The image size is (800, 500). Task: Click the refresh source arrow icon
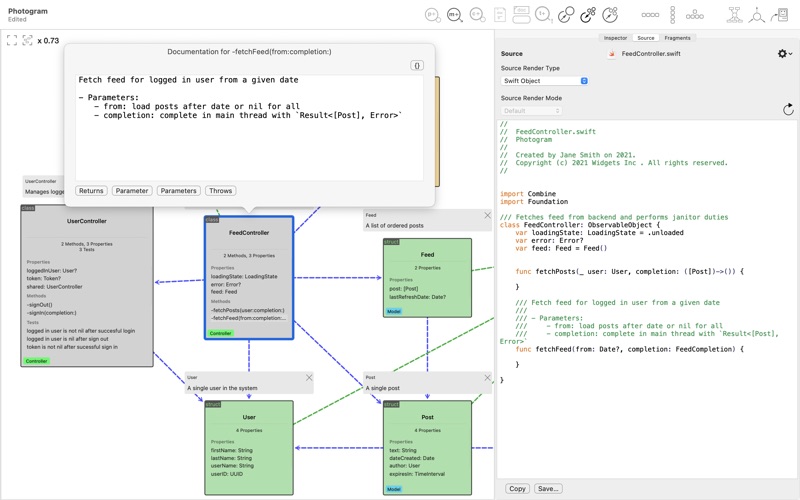point(788,109)
